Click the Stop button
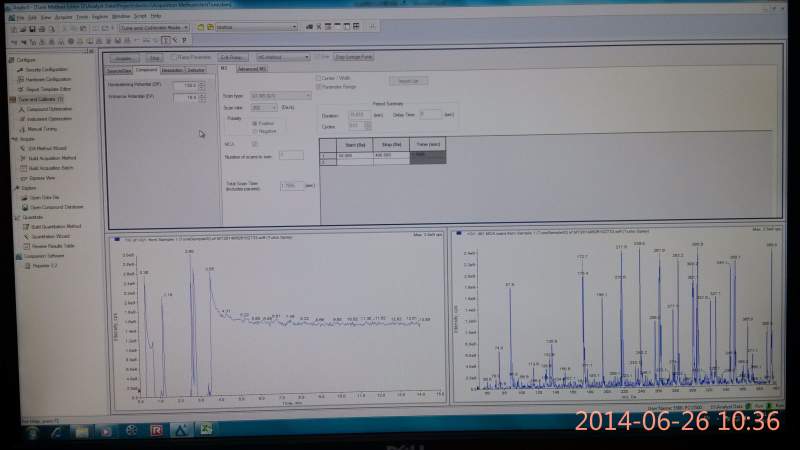This screenshot has width=800, height=450. [154, 58]
